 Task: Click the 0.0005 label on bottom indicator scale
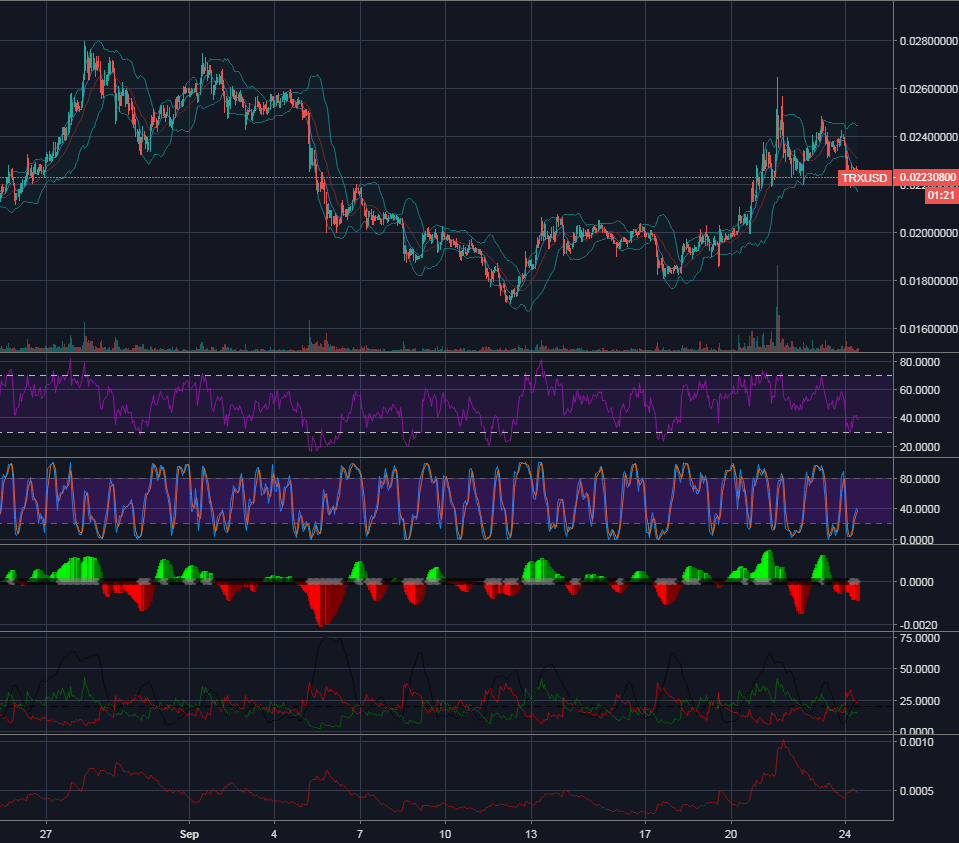pos(917,791)
